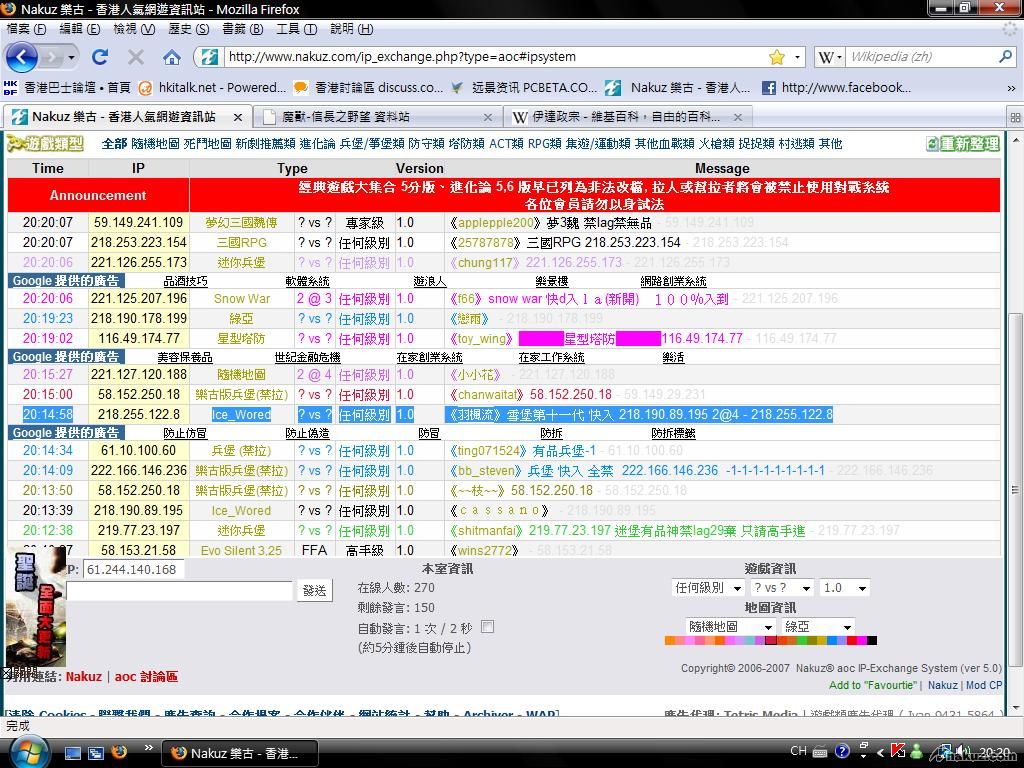Viewport: 1024px width, 768px height.
Task: Switch to the 魔獸-信長之野望 資料站 tab
Action: coord(377,118)
